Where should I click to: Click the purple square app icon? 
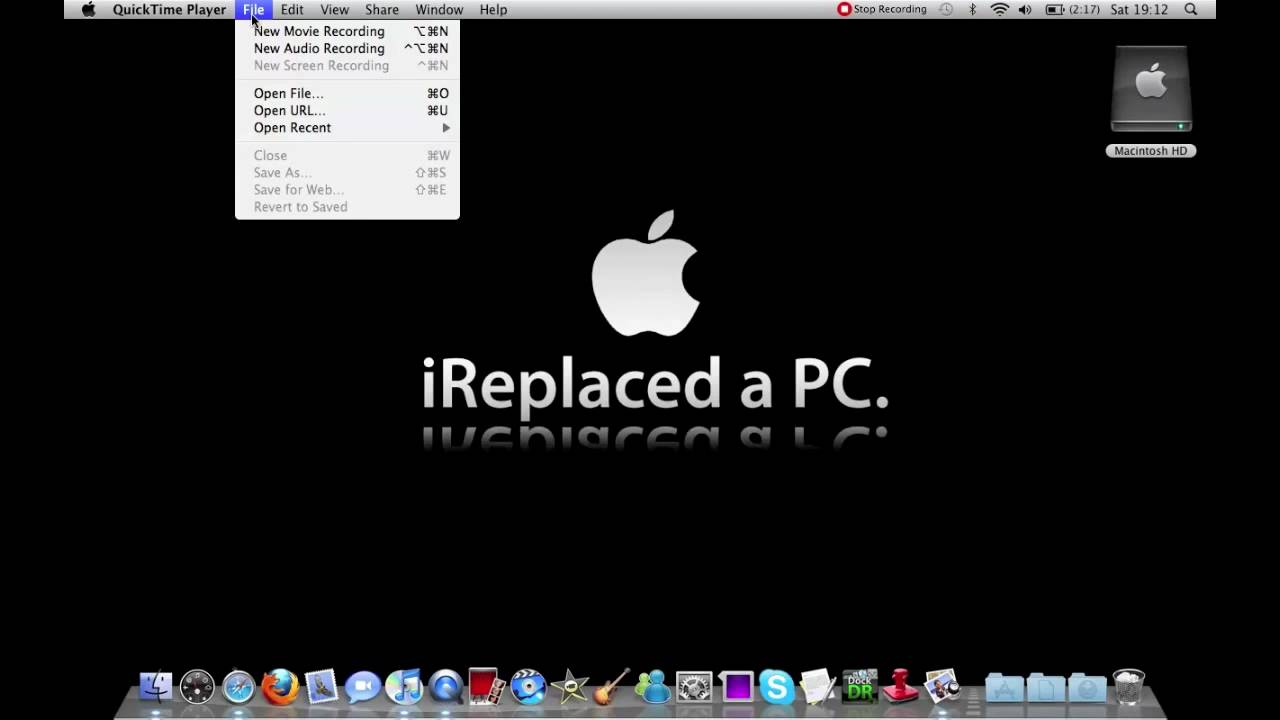[737, 687]
